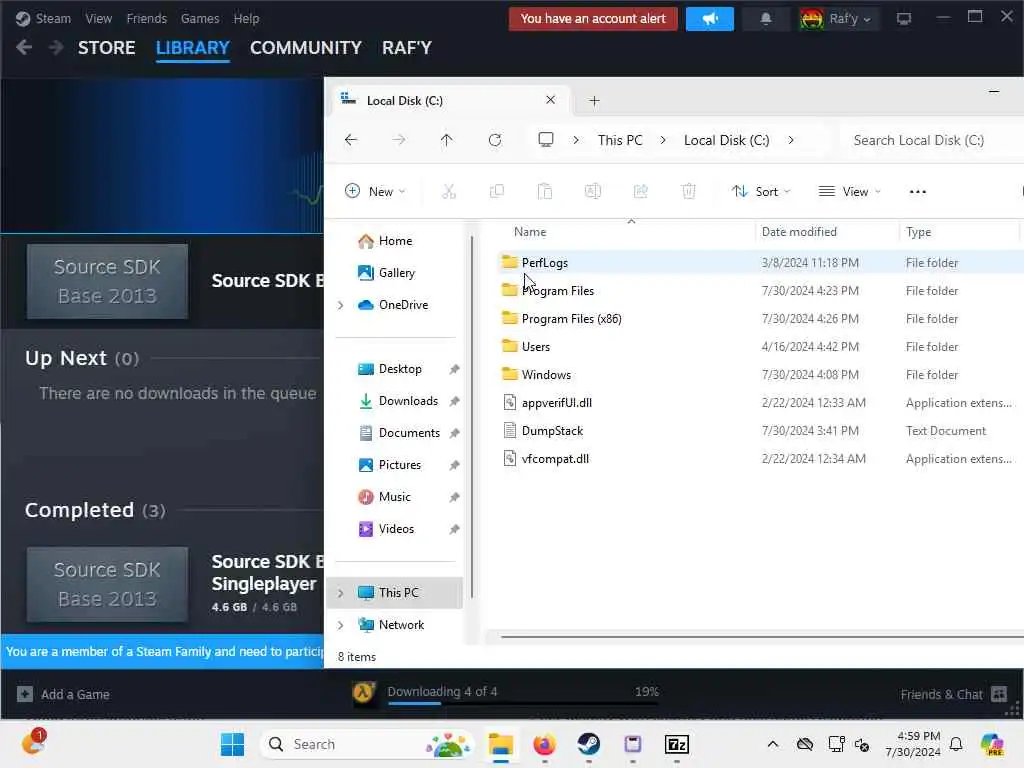The width and height of the screenshot is (1024, 768).
Task: Go back in File Explorer
Action: tap(351, 140)
